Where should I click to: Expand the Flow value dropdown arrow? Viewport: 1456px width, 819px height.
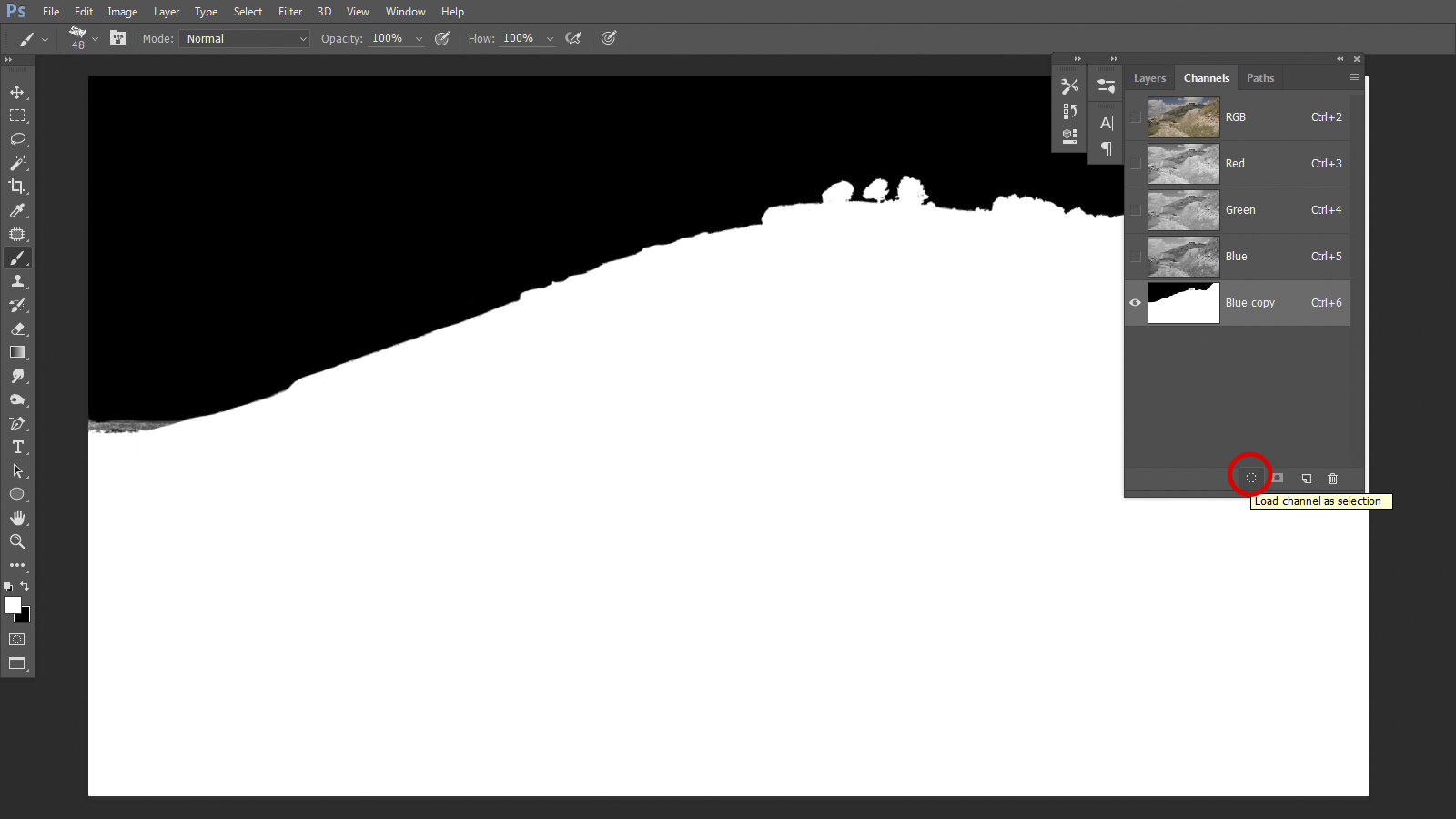click(550, 39)
